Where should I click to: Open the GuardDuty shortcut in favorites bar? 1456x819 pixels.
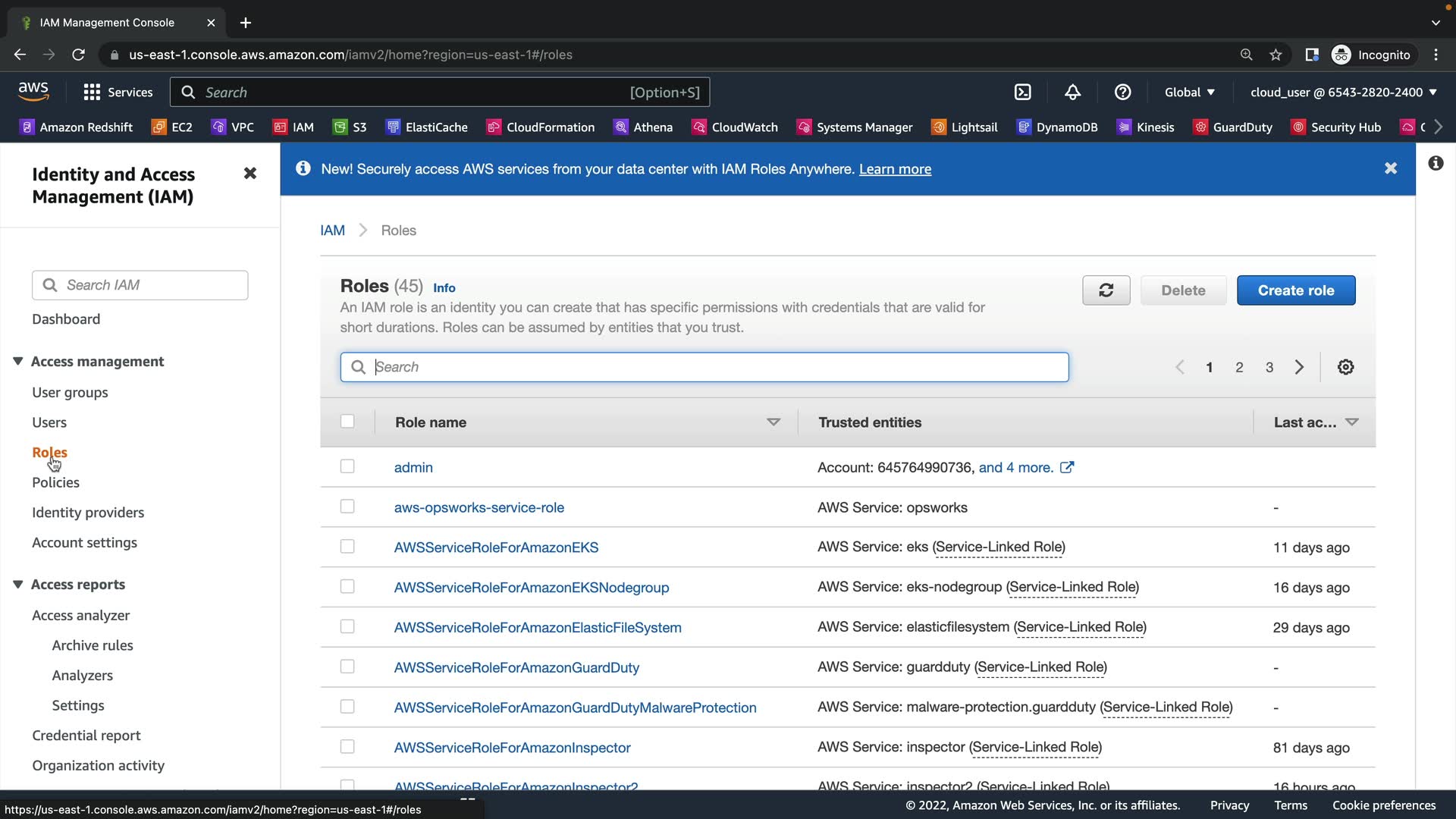click(1232, 127)
